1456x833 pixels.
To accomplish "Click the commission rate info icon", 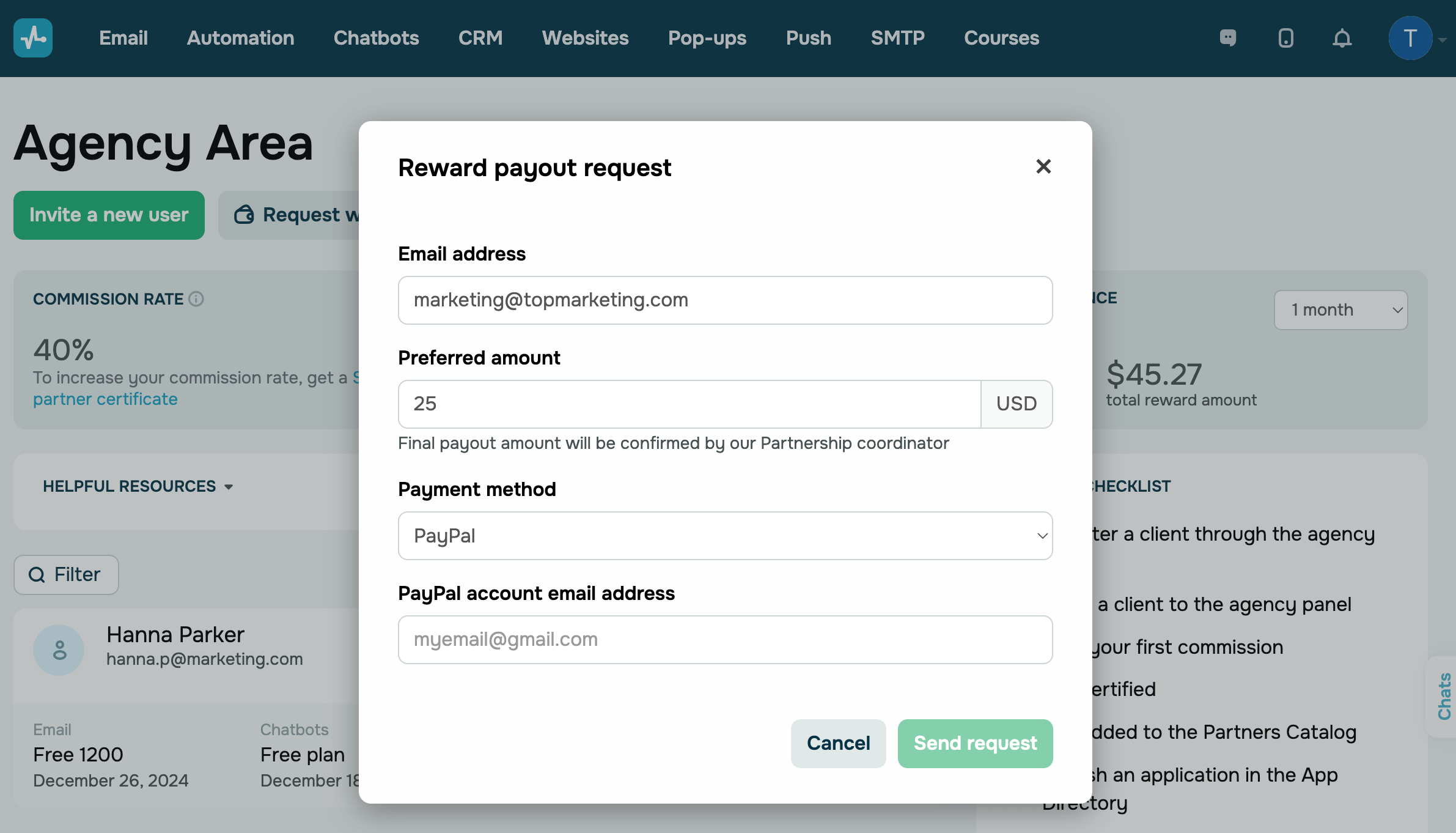I will [x=196, y=299].
